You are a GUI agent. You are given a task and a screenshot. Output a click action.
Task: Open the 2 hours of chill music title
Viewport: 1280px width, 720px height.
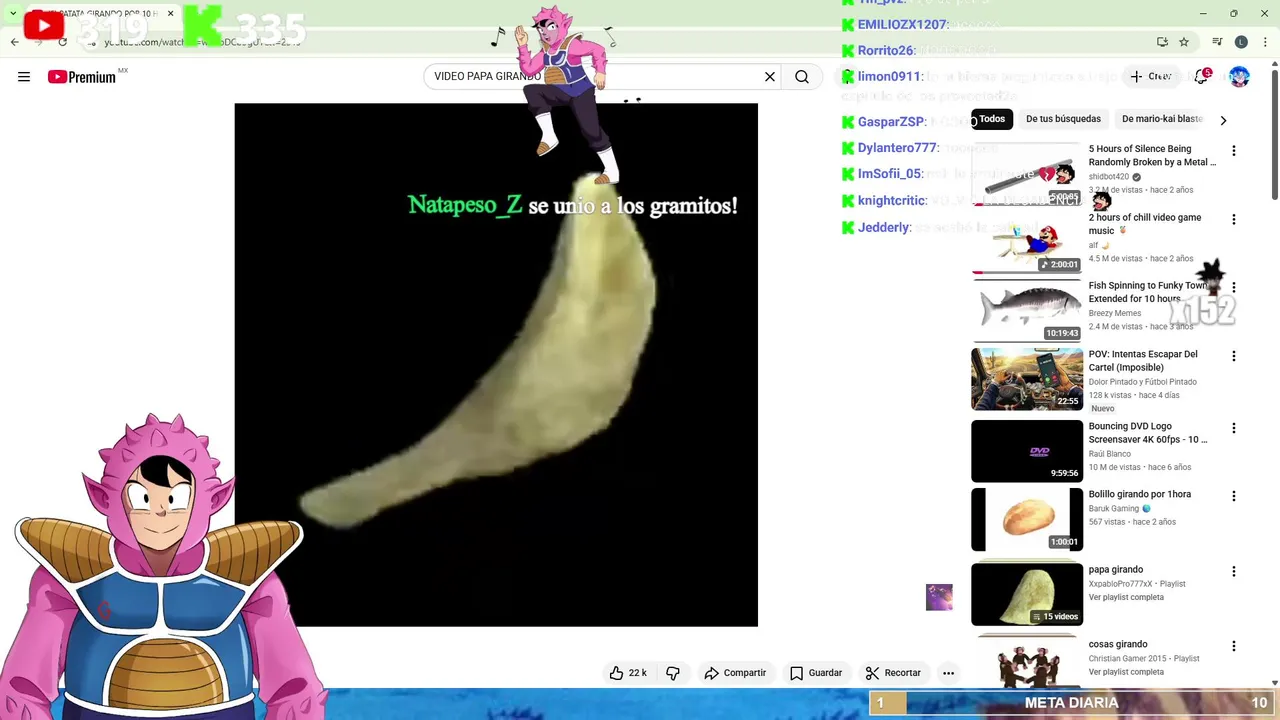pyautogui.click(x=1145, y=224)
